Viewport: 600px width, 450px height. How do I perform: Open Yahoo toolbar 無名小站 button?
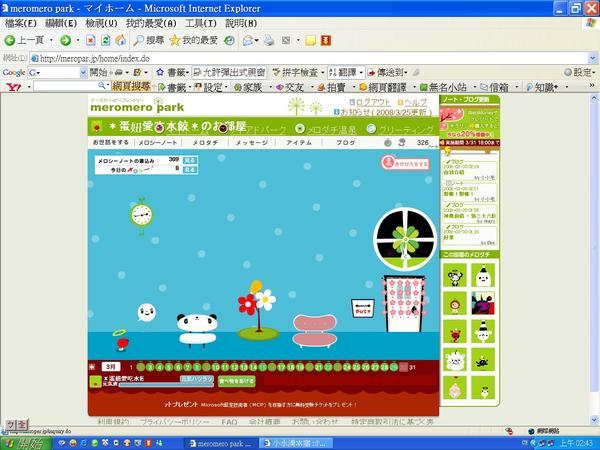(x=443, y=88)
